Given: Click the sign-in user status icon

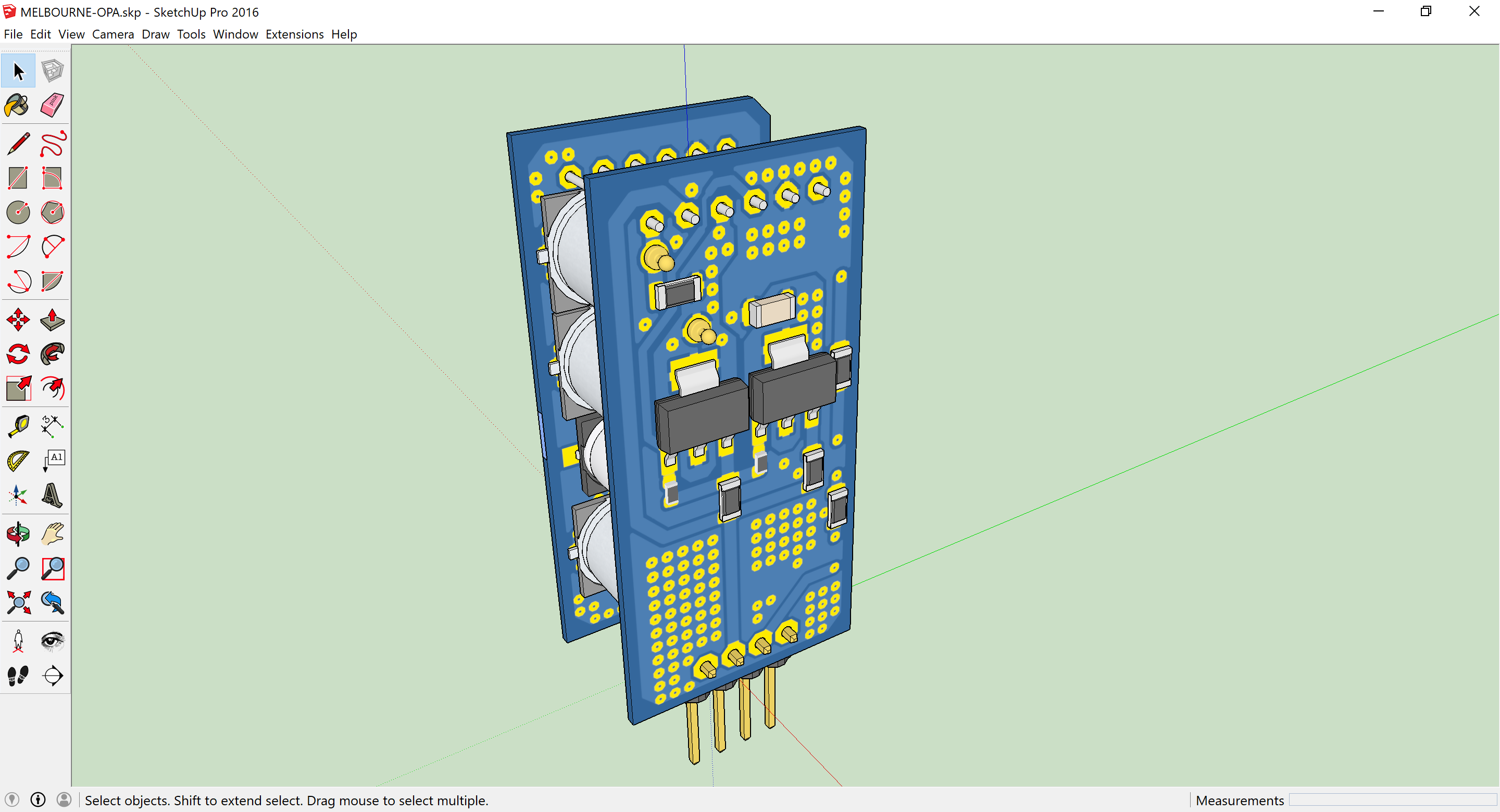Looking at the screenshot, I should [x=64, y=800].
